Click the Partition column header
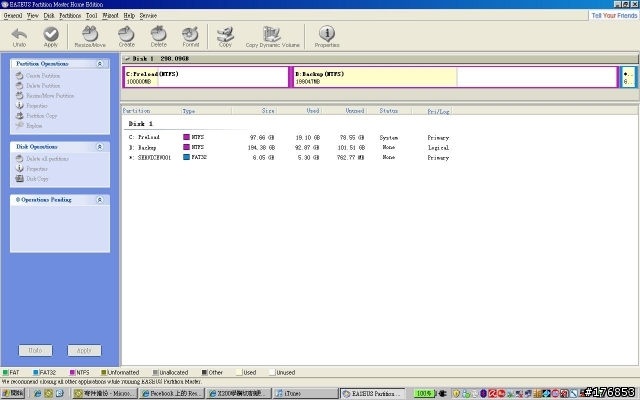The width and height of the screenshot is (640, 400). pyautogui.click(x=151, y=111)
